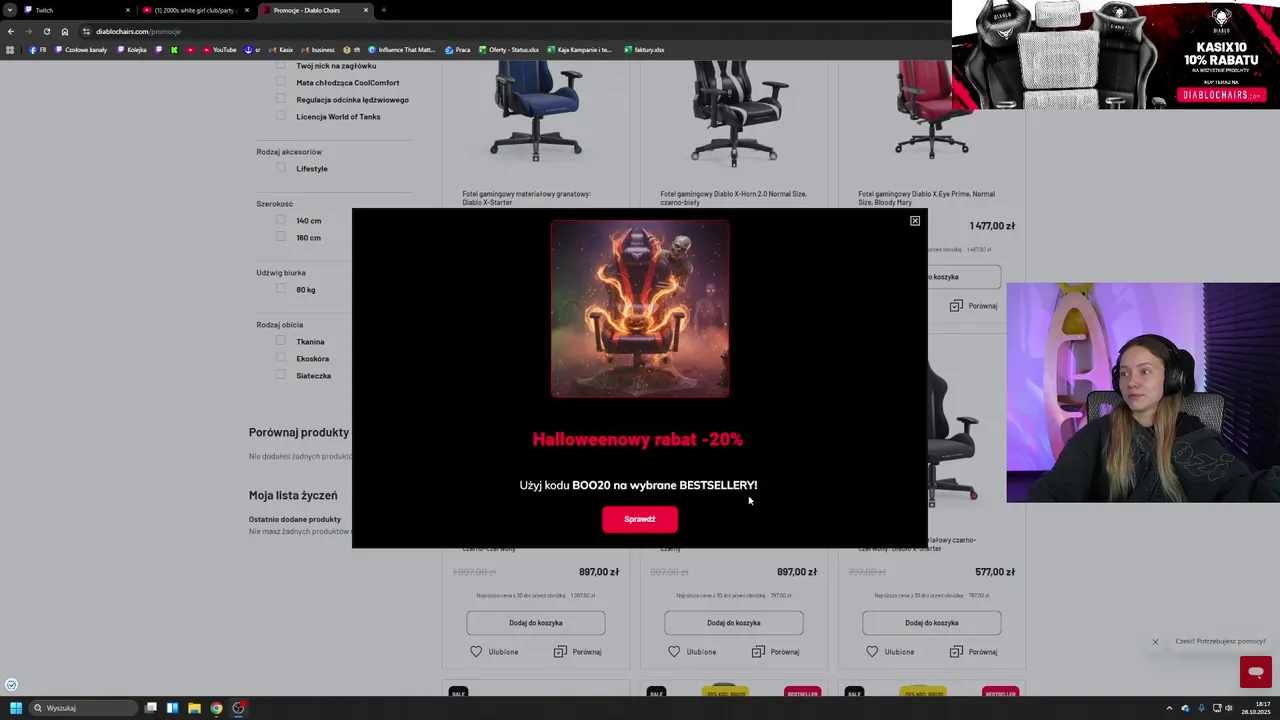Click the blue X-Starter chair product image

(536, 111)
